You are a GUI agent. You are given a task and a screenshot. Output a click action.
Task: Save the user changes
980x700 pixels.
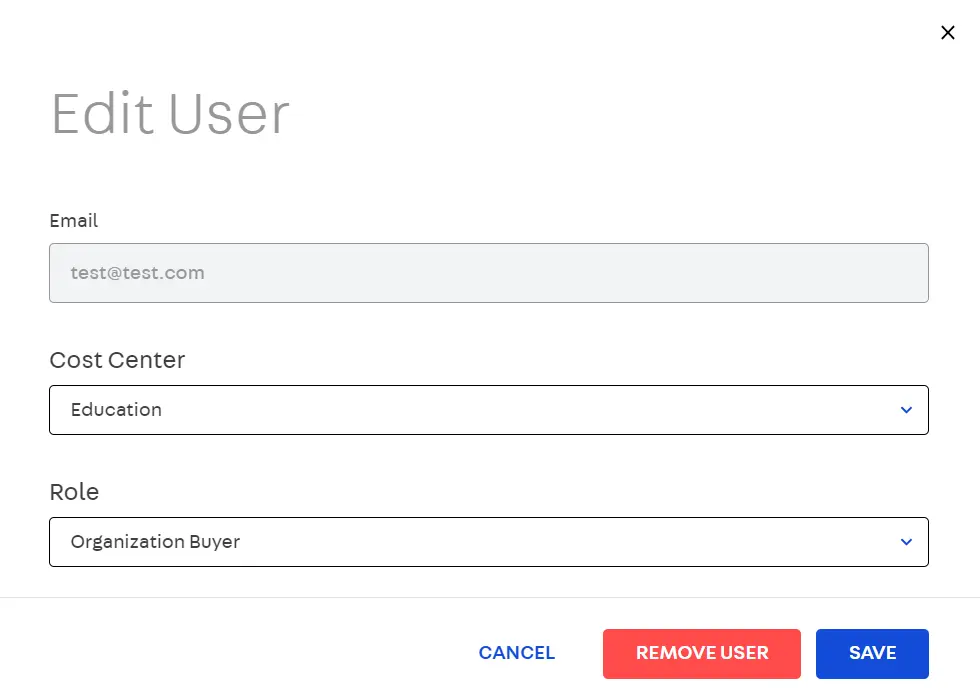872,653
